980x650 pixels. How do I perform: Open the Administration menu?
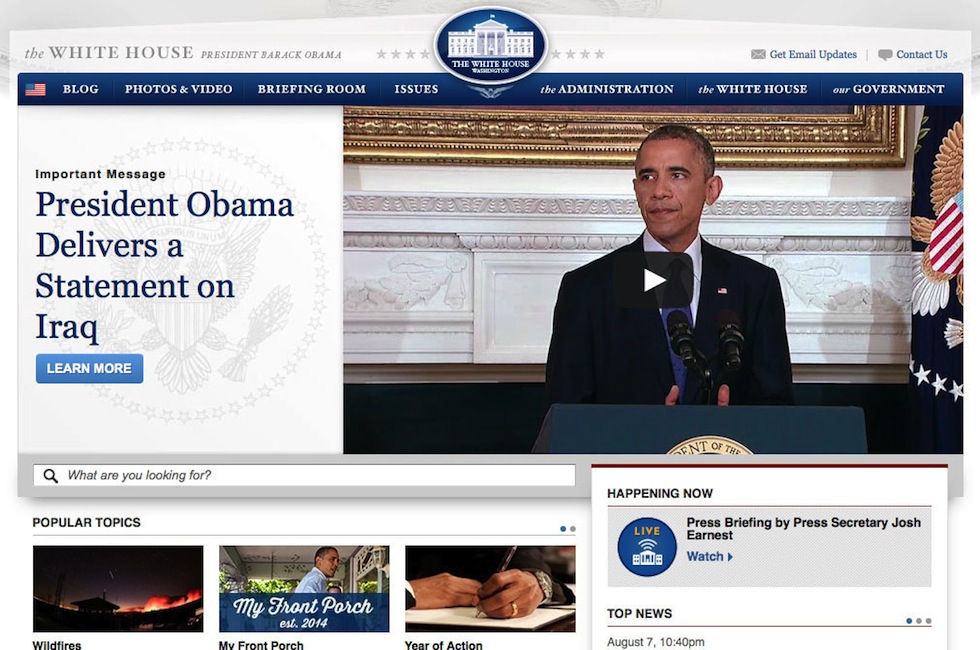[607, 89]
